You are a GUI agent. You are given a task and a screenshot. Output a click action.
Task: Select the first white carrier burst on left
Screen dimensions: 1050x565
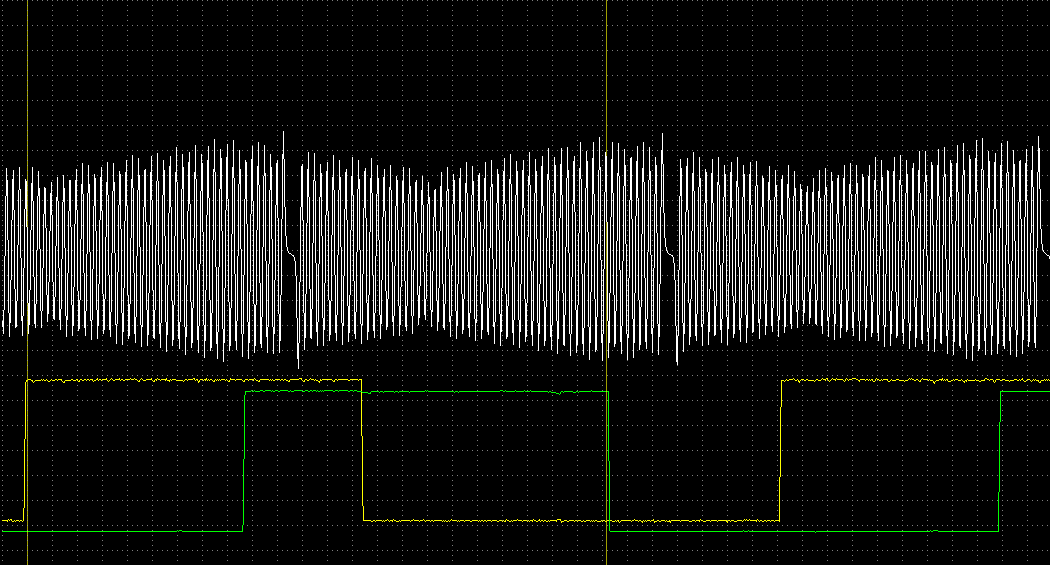(145, 250)
